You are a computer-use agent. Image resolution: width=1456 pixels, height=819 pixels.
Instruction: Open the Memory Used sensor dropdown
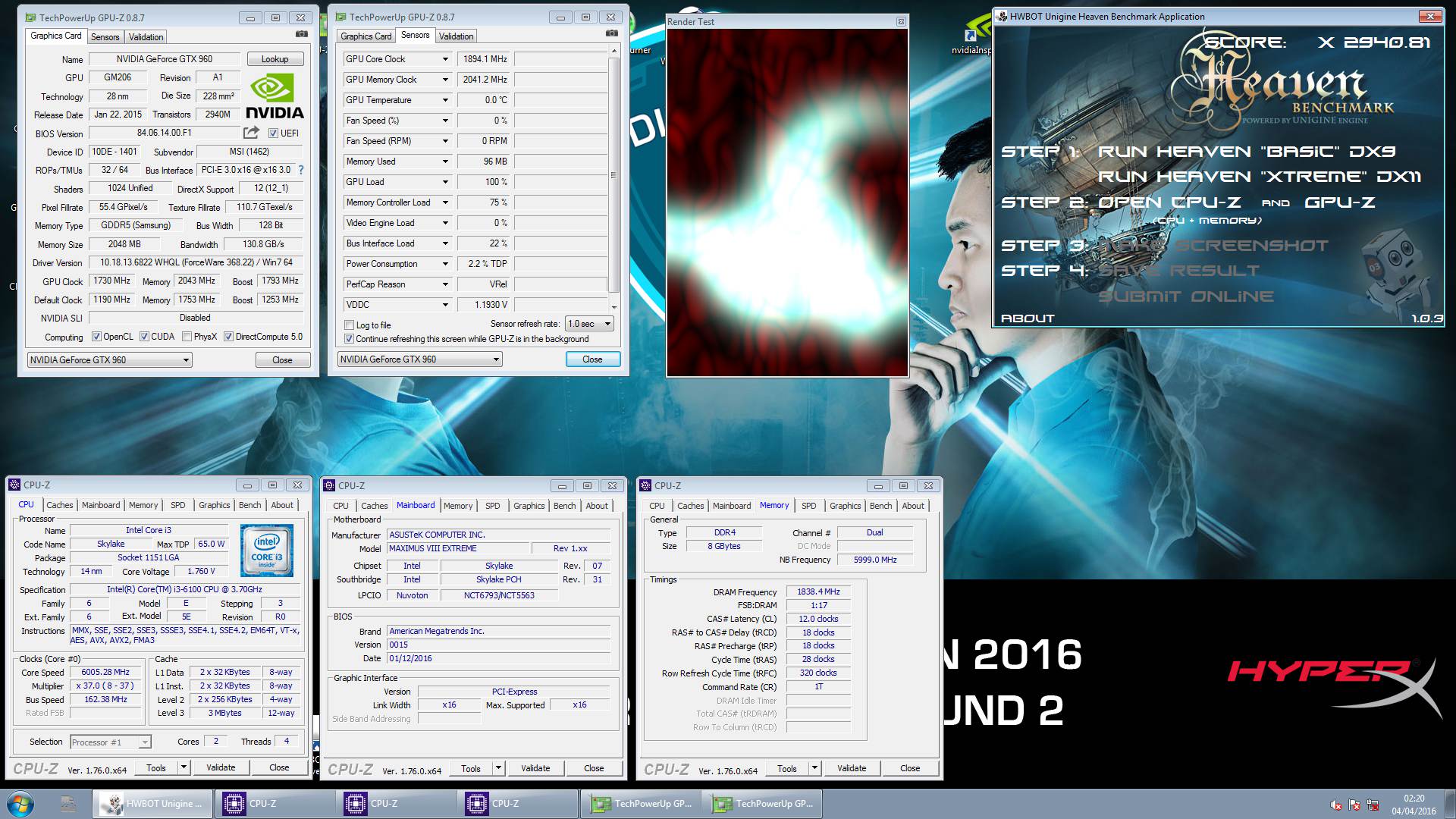click(x=445, y=162)
